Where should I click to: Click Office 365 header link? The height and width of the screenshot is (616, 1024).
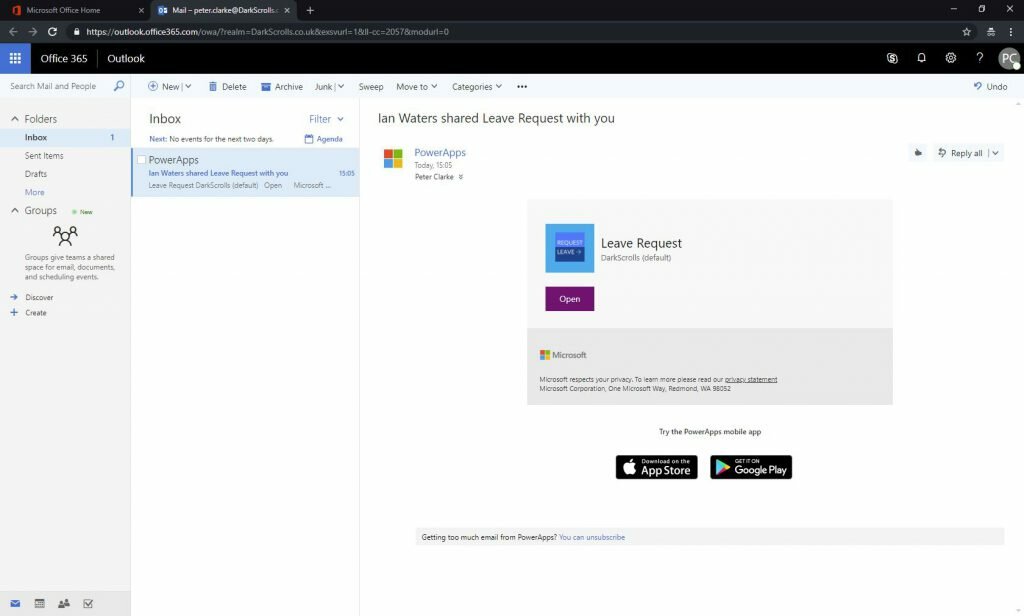(64, 58)
